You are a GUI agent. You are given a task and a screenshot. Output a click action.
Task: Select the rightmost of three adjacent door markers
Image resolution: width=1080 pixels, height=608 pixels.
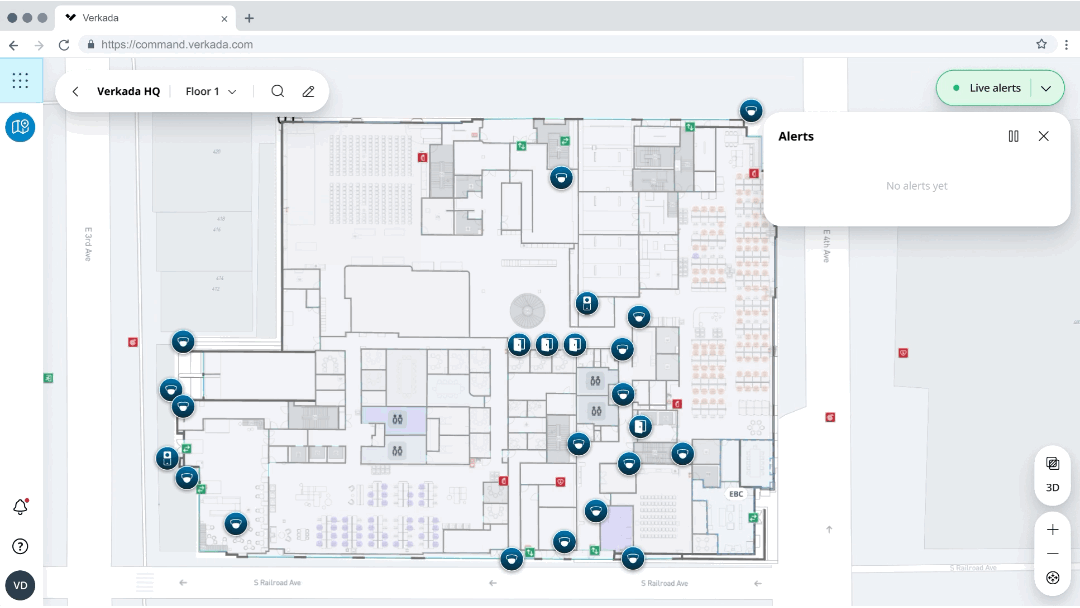575,344
